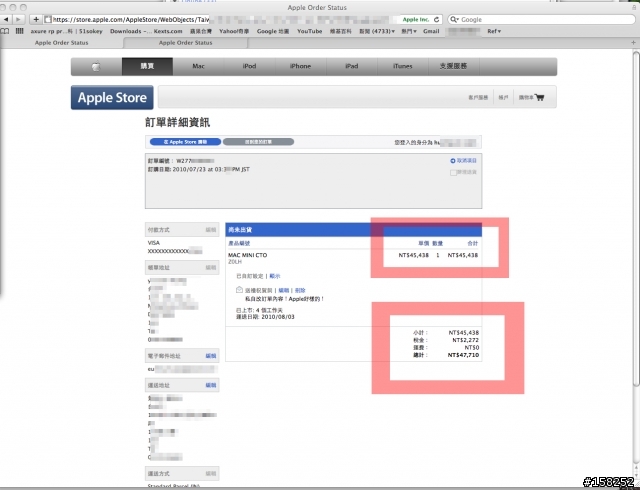The image size is (640, 490).
Task: Click the gift message envelope icon
Action: 239,290
